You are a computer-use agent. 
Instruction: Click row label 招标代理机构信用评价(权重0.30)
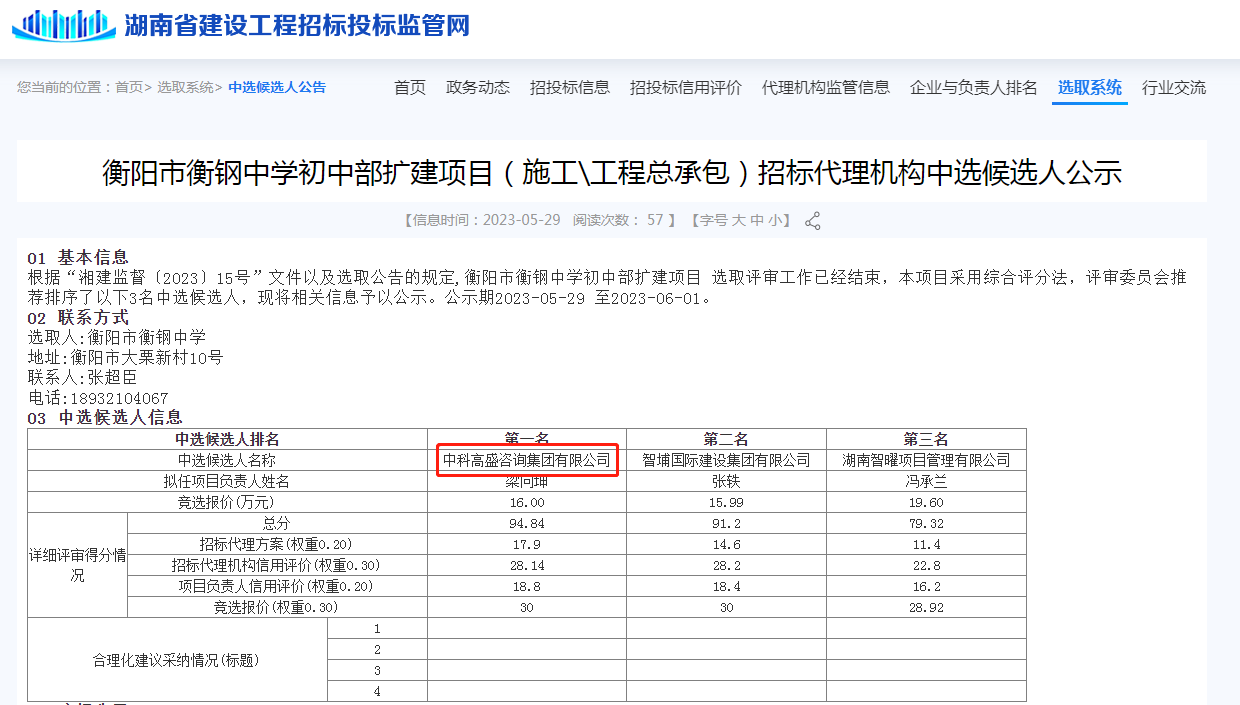(x=276, y=565)
